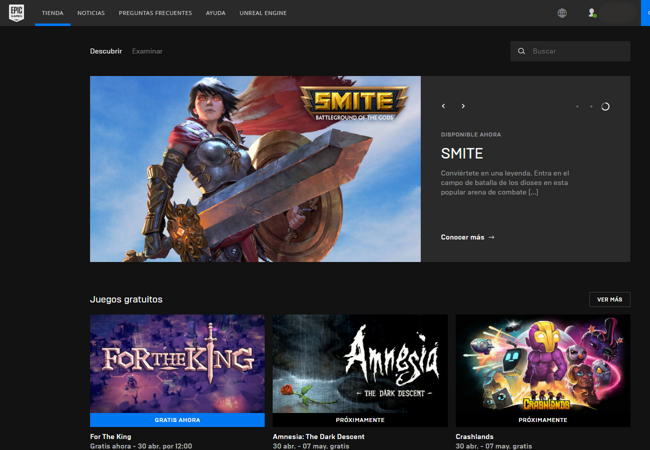650x450 pixels.
Task: Open the Amnesia The Dark Descent thumbnail
Action: pos(360,363)
